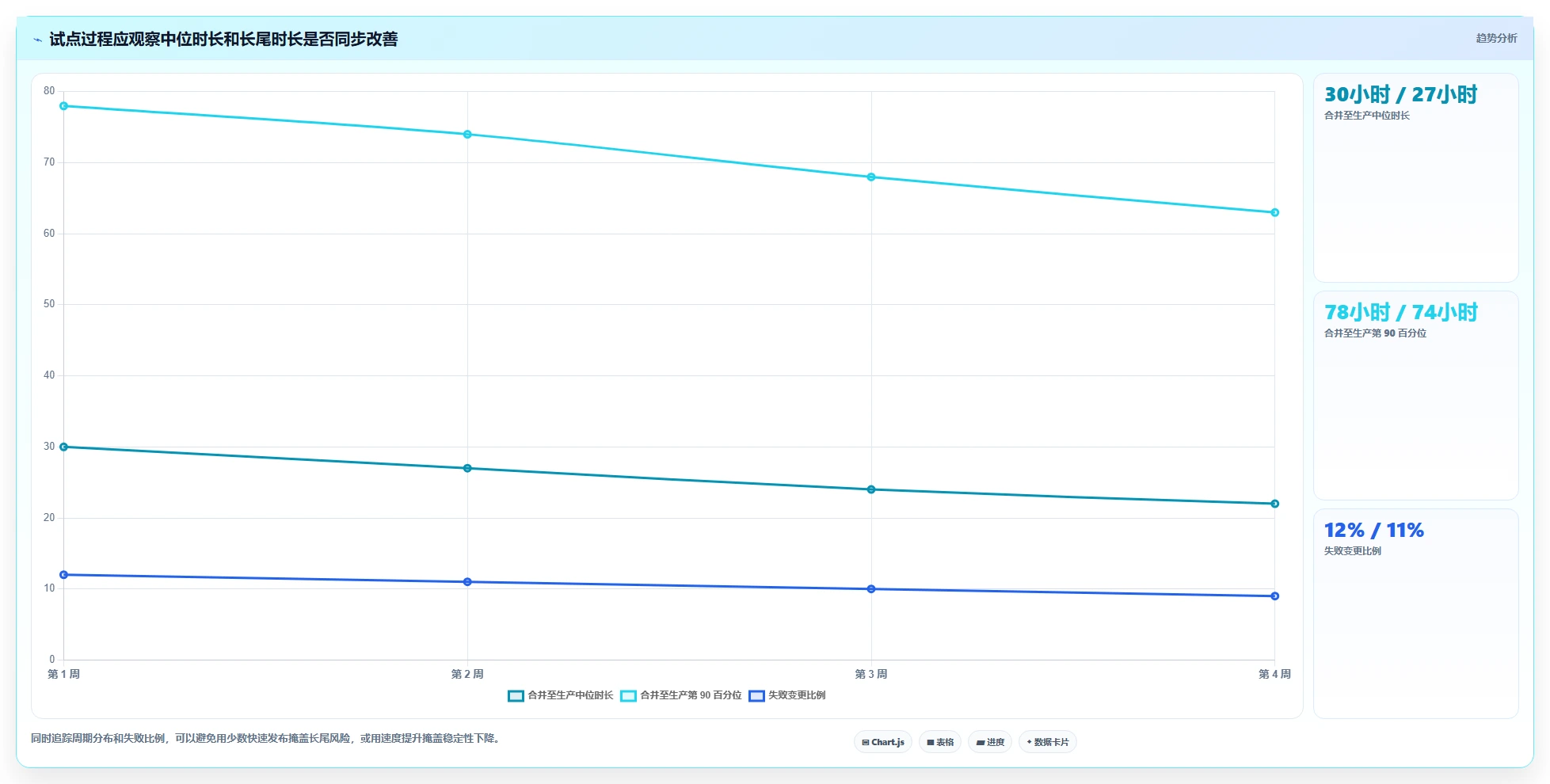Click the 第 4 周 point on 90th percentile line

pos(1275,212)
